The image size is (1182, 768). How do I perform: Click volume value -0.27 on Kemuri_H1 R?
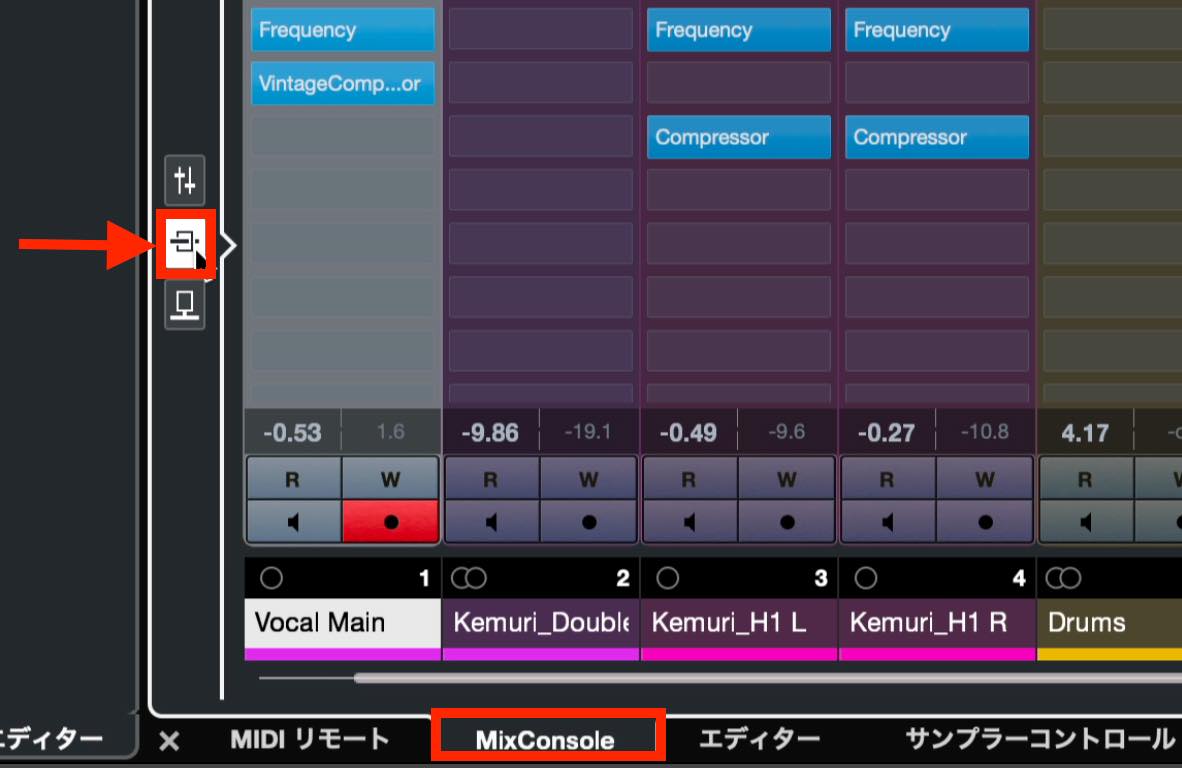(887, 433)
